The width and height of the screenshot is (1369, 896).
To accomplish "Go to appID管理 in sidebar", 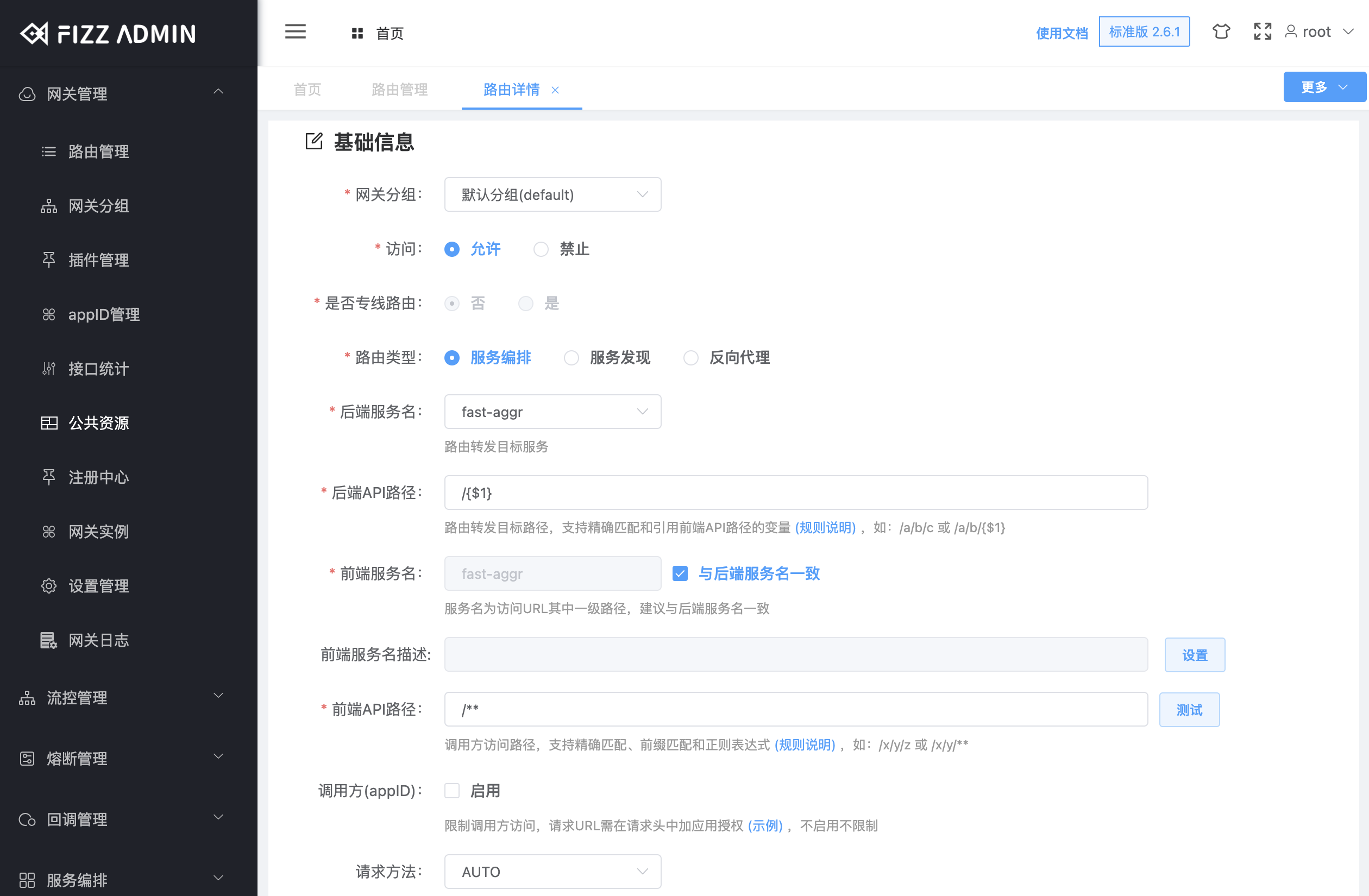I will (x=104, y=314).
